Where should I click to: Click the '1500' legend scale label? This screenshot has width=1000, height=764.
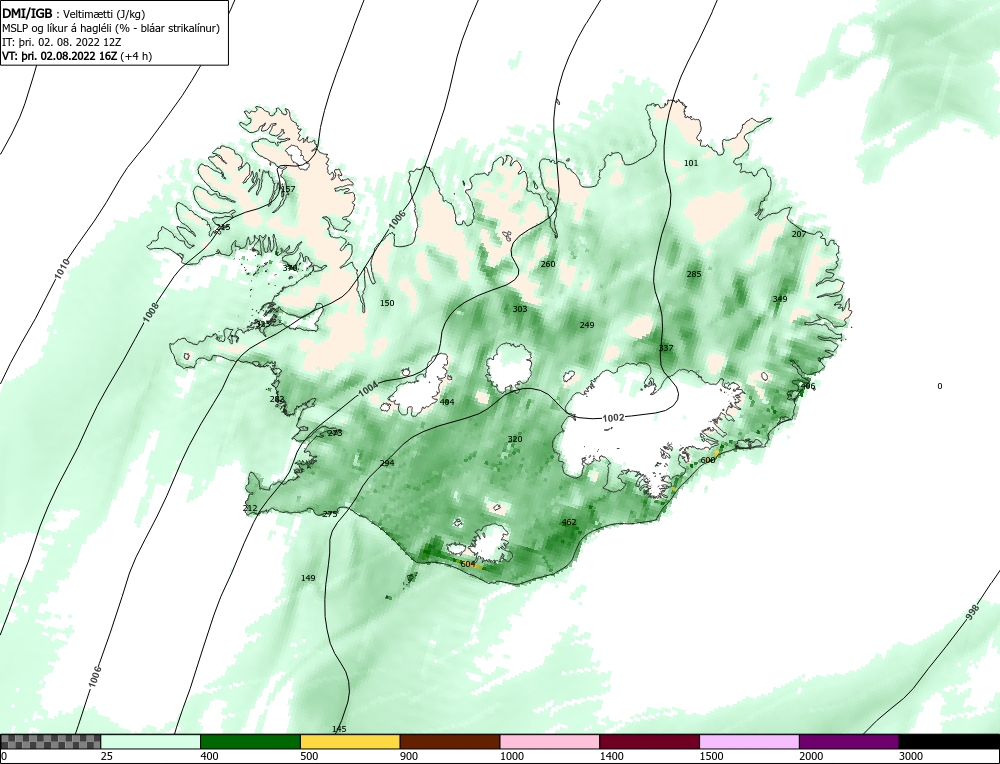tap(711, 756)
